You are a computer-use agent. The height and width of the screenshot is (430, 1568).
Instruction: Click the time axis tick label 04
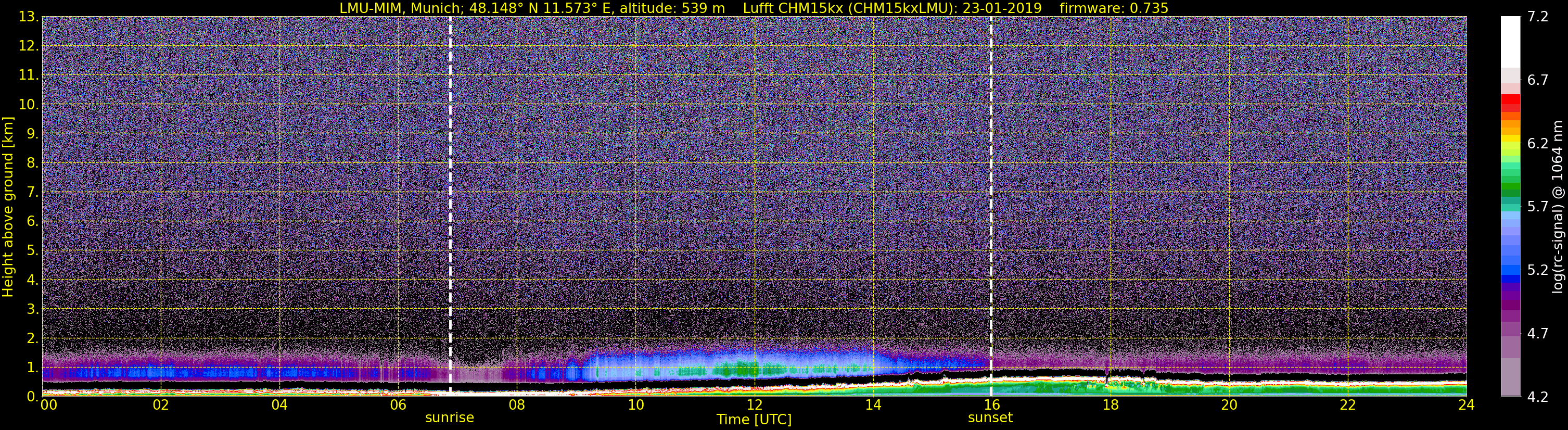click(x=279, y=405)
